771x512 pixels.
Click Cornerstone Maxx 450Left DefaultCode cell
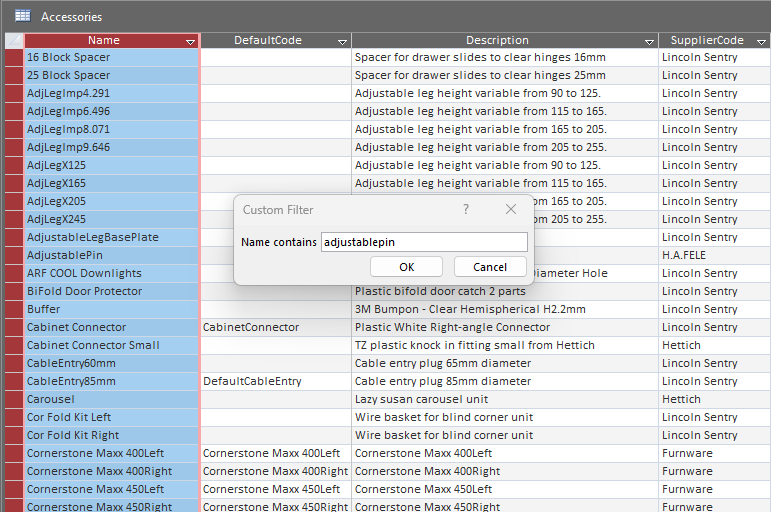click(x=276, y=489)
